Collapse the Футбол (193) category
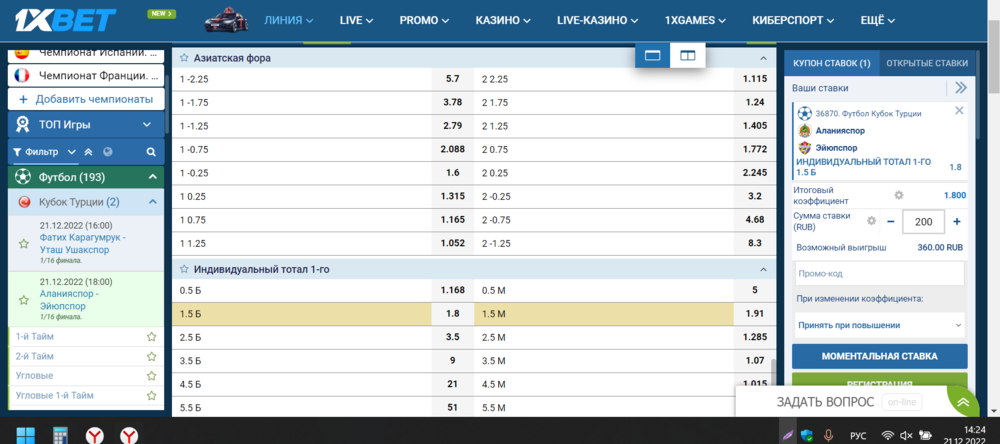 pyautogui.click(x=152, y=177)
